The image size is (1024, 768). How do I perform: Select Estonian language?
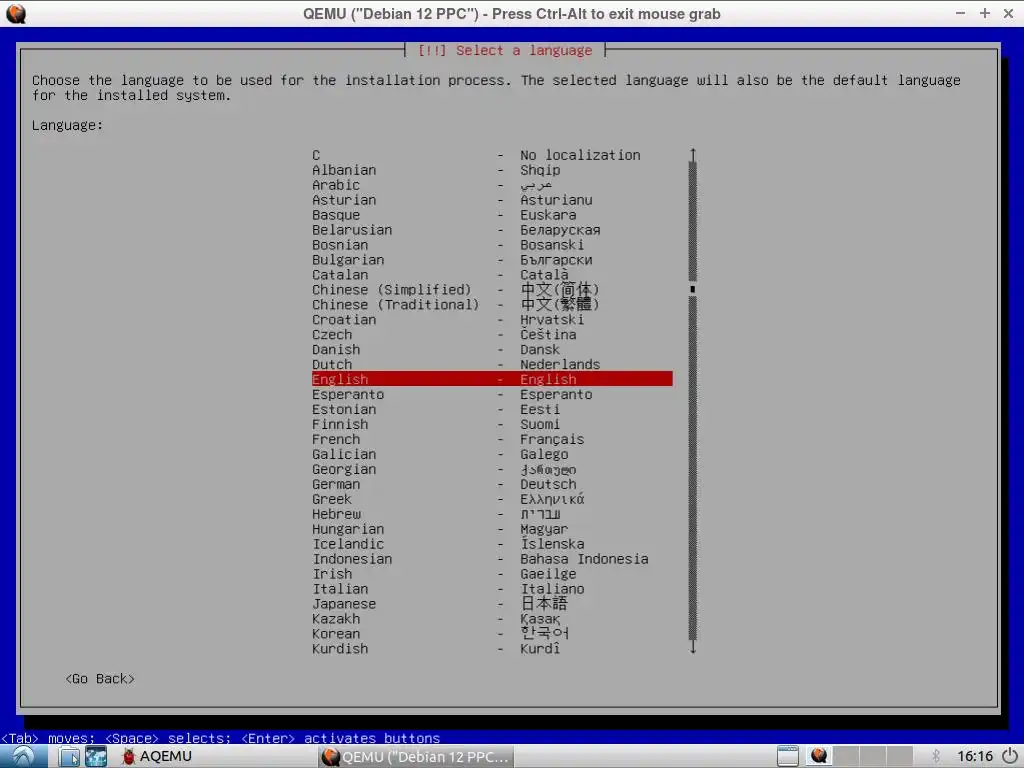click(492, 409)
